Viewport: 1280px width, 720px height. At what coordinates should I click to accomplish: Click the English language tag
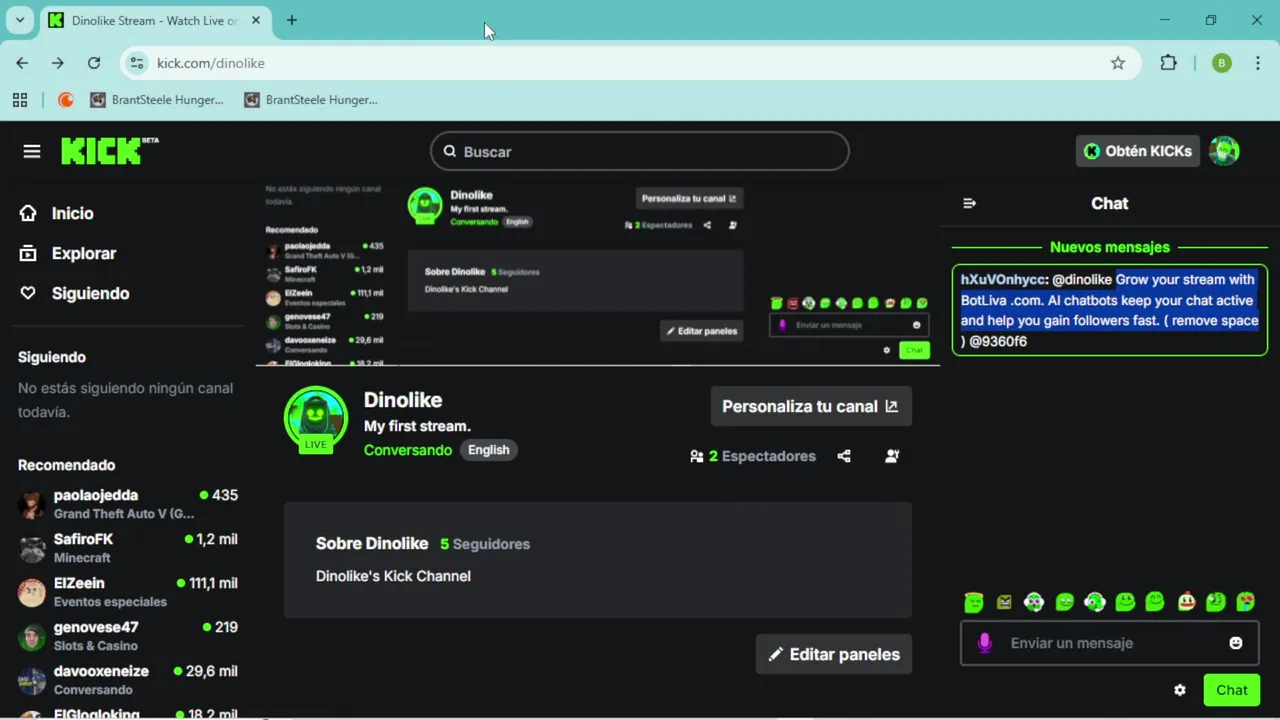(489, 450)
